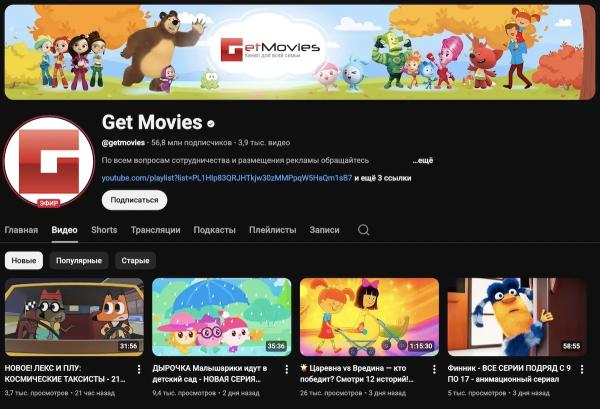Click the Подписаться subscribe button
The image size is (600, 409).
134,200
